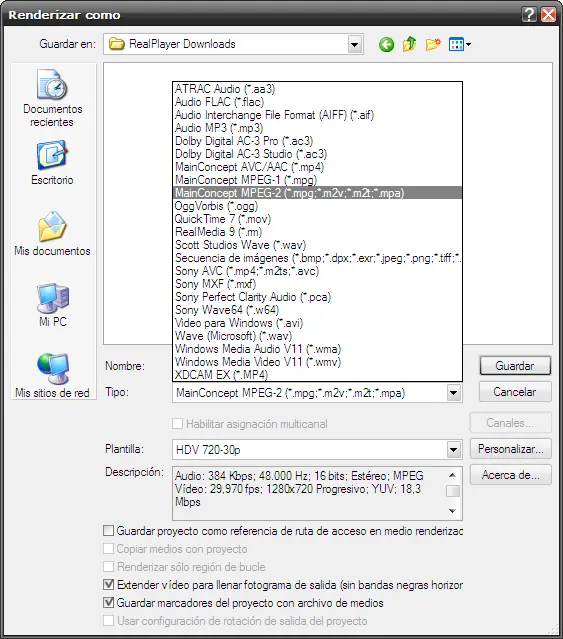
Task: Choose Secuencia de imágenes format
Action: coord(317,258)
